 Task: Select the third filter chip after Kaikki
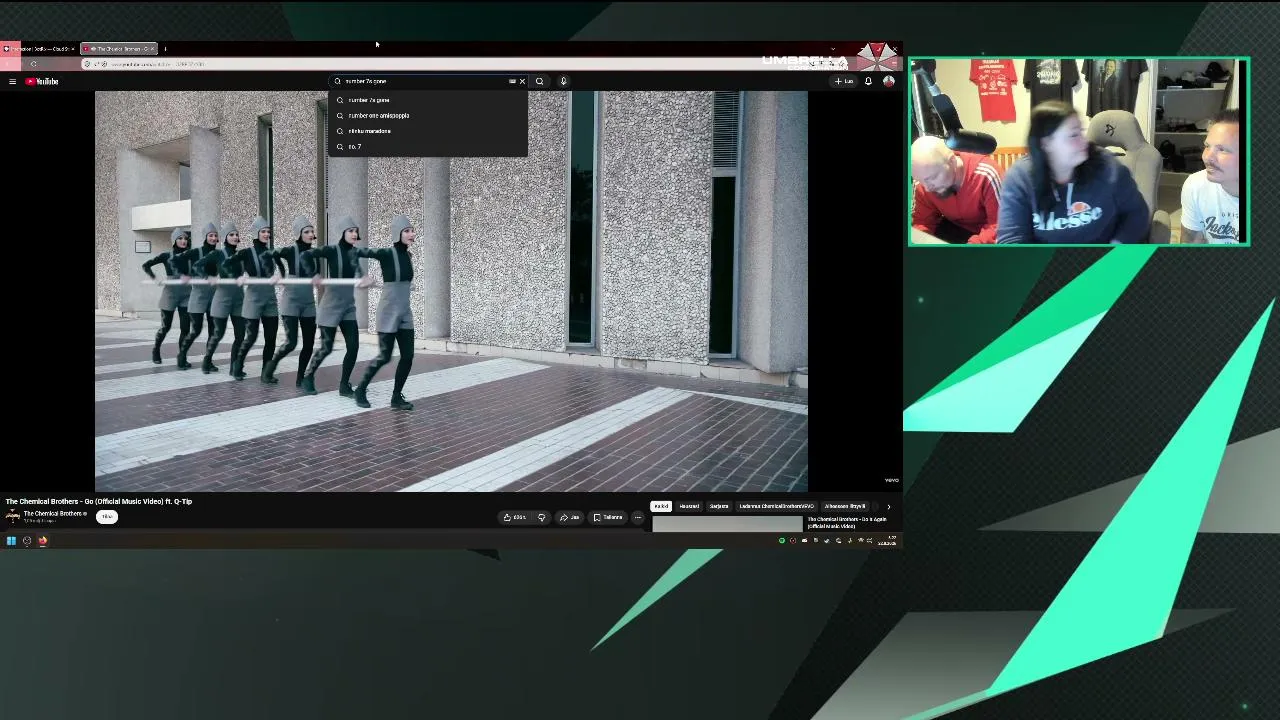tap(719, 506)
